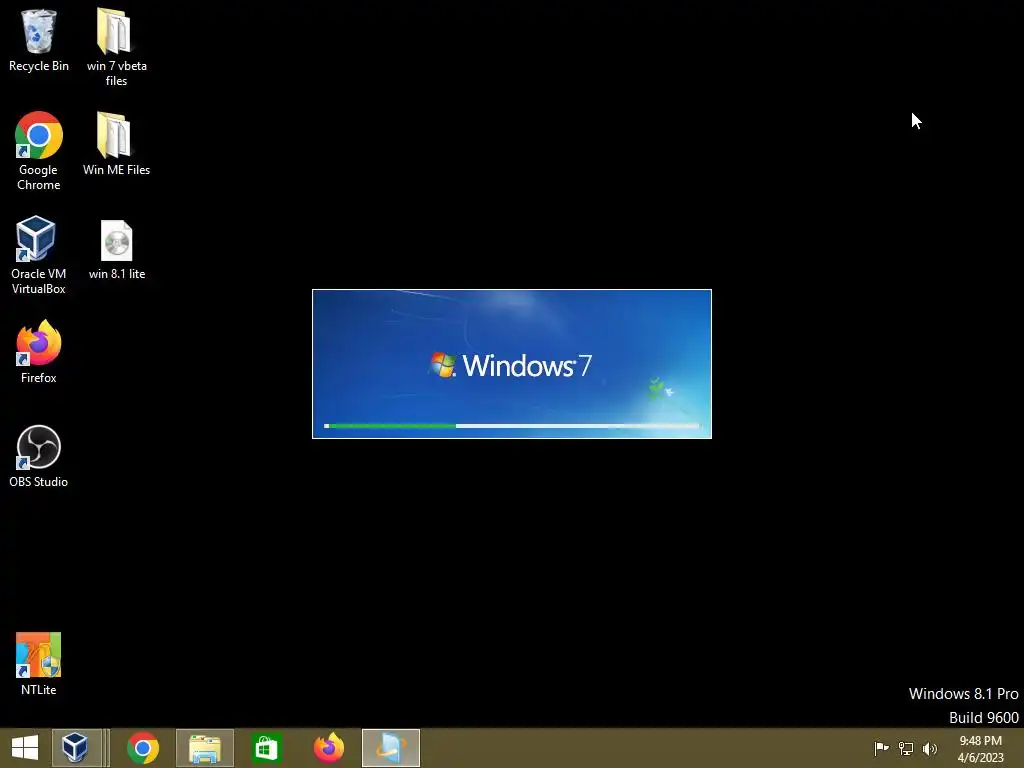Click the 'Firefox' desktop label text
The width and height of the screenshot is (1024, 768).
(39, 377)
